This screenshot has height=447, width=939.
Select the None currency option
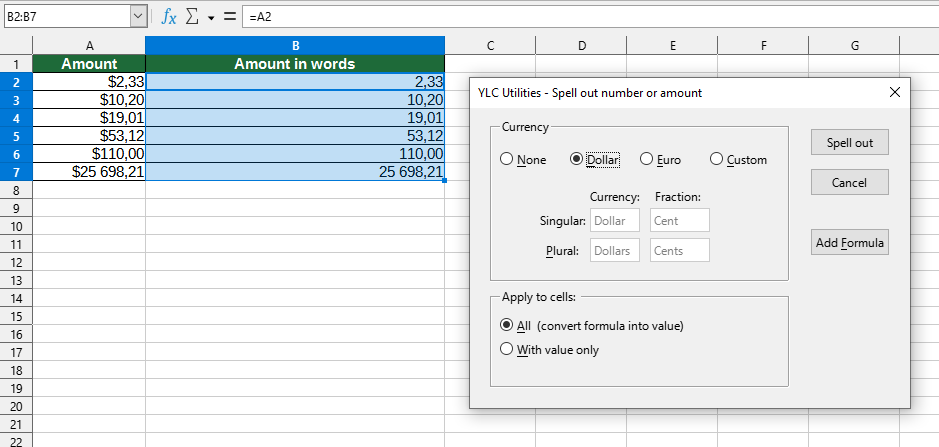point(523,159)
